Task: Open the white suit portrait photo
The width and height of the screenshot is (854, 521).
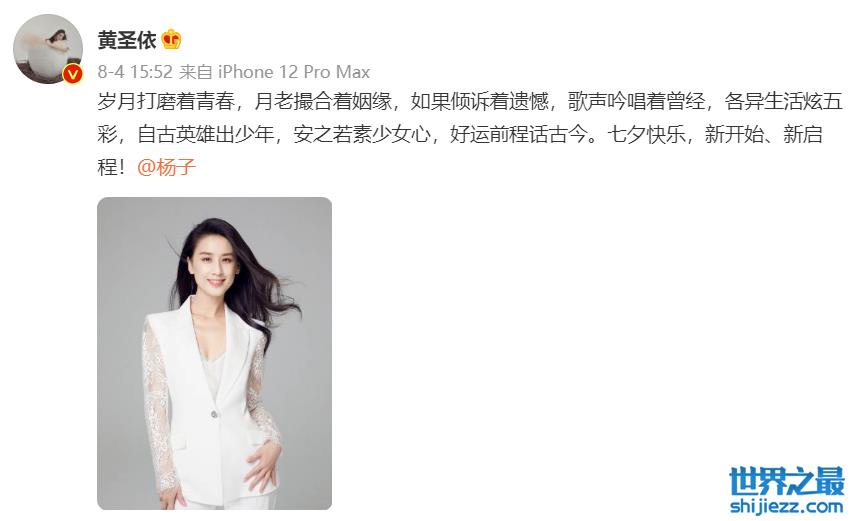Action: (x=215, y=353)
